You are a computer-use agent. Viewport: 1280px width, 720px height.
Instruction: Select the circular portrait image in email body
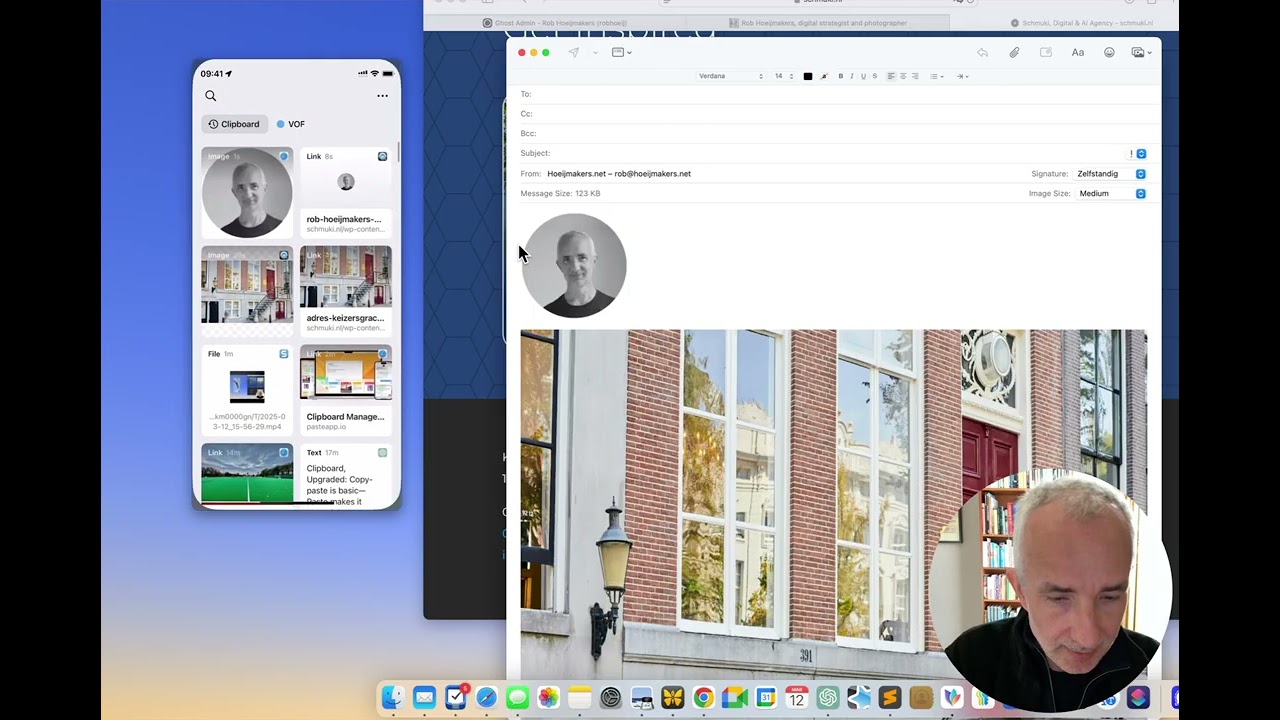coord(574,265)
